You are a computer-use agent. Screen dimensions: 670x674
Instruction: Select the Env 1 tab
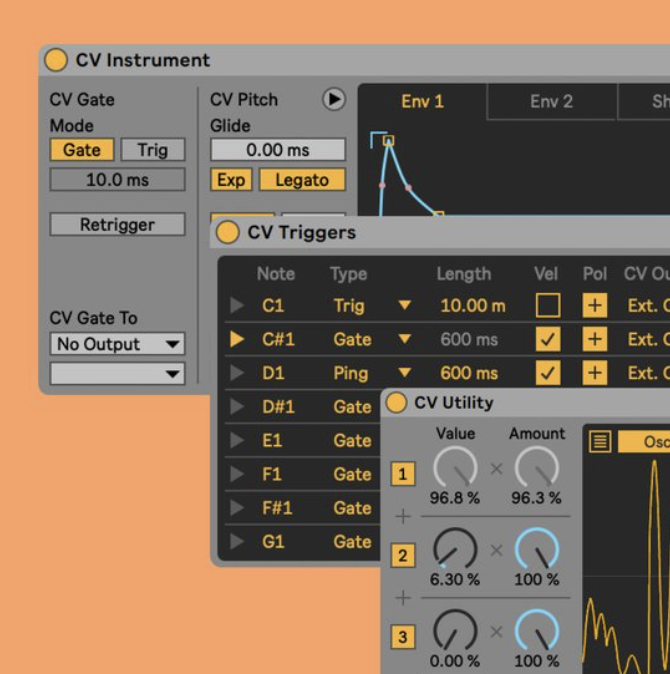[x=422, y=101]
